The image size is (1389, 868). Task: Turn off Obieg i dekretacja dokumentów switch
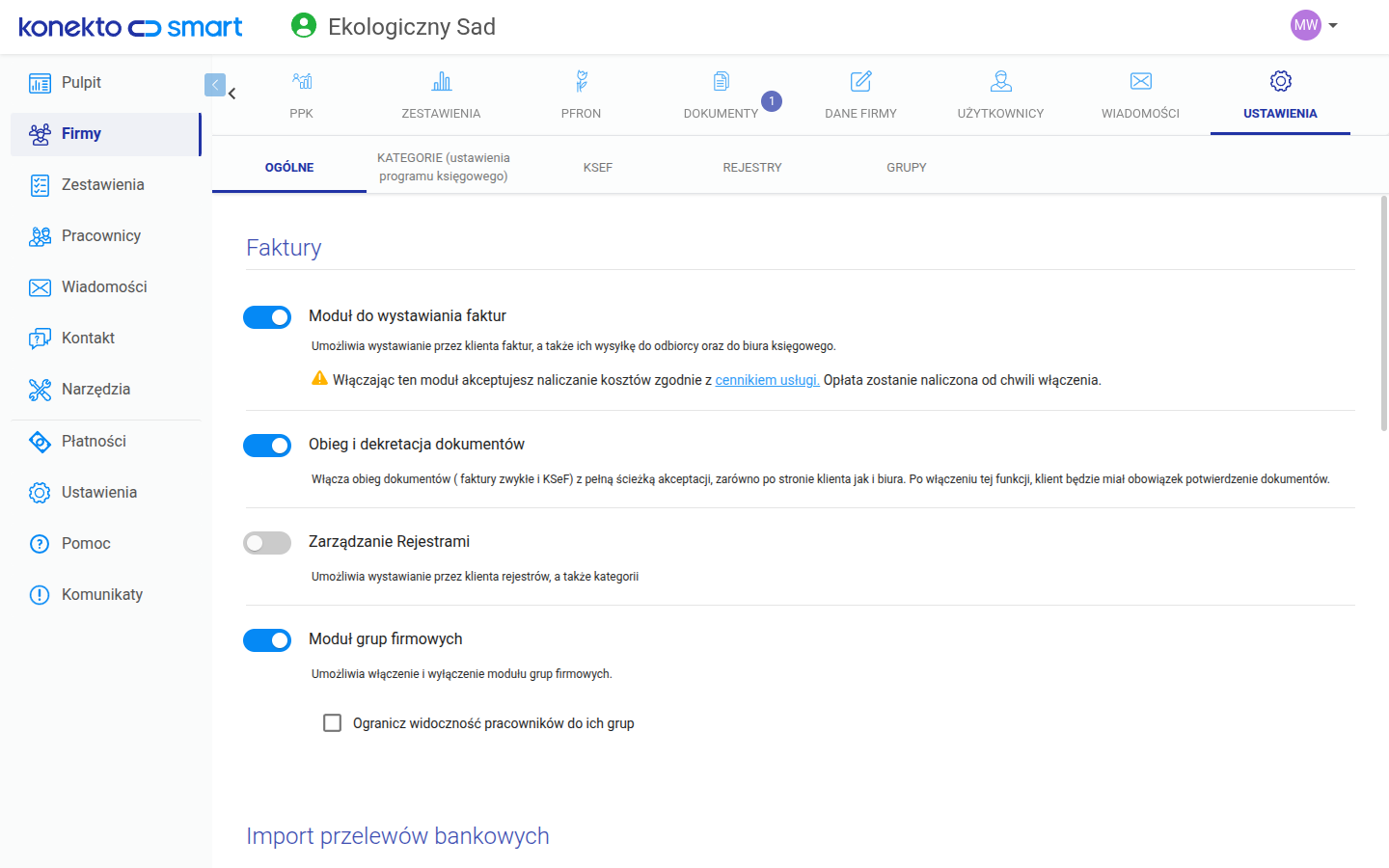[267, 446]
